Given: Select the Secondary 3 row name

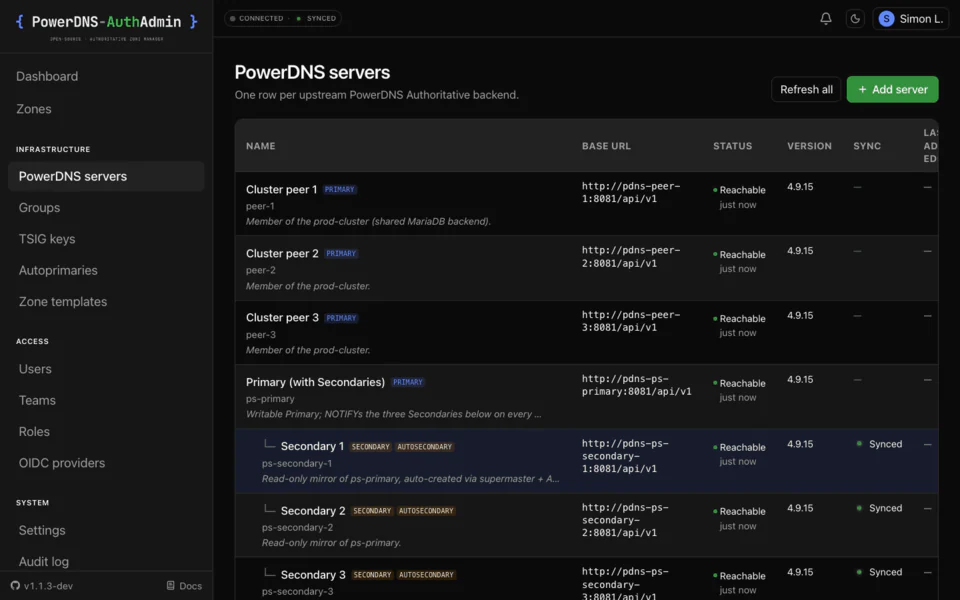Looking at the screenshot, I should [x=313, y=575].
